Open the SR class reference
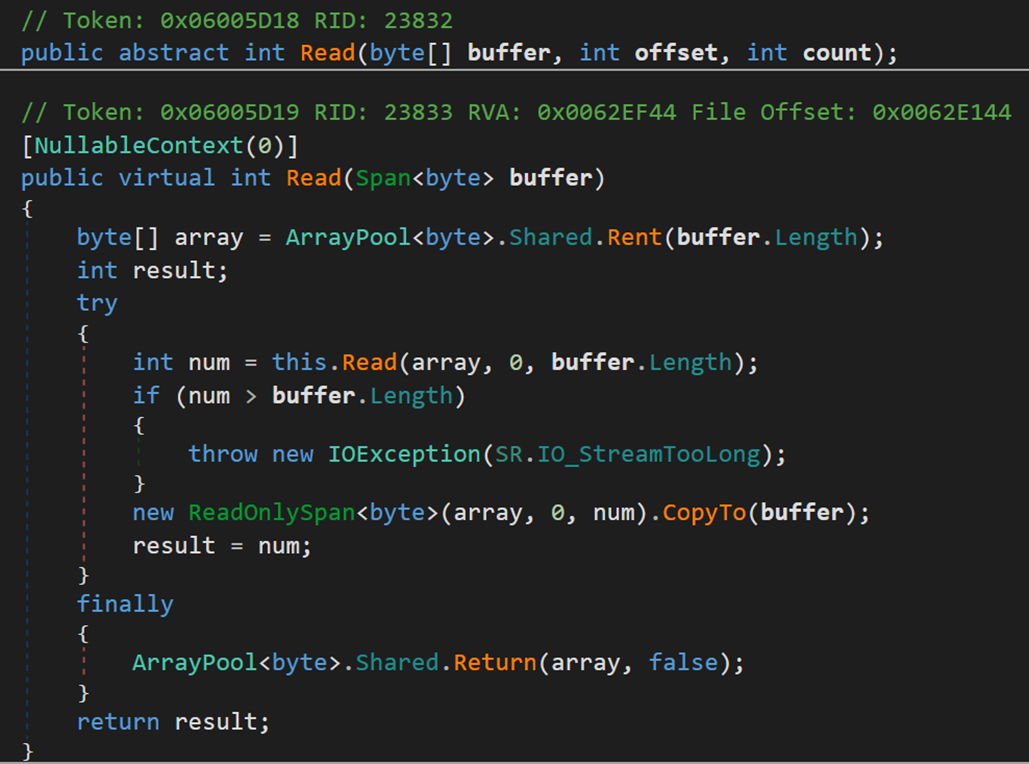 (509, 454)
